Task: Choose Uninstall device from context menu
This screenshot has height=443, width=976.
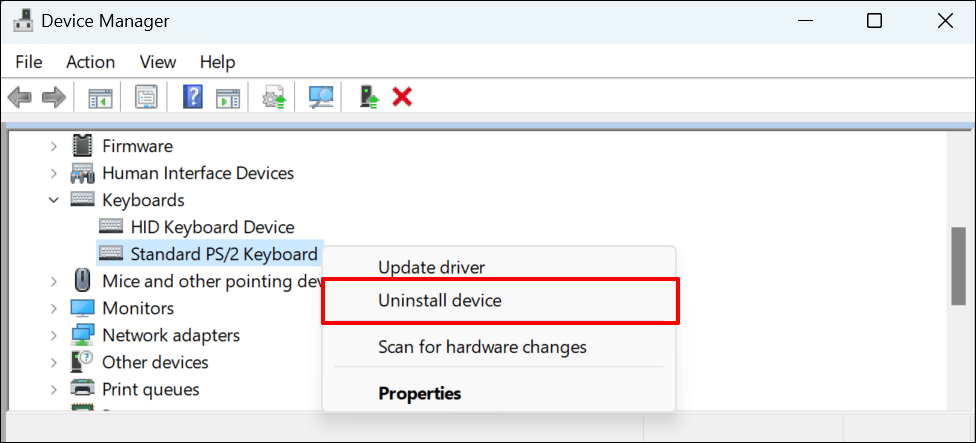Action: pos(440,301)
